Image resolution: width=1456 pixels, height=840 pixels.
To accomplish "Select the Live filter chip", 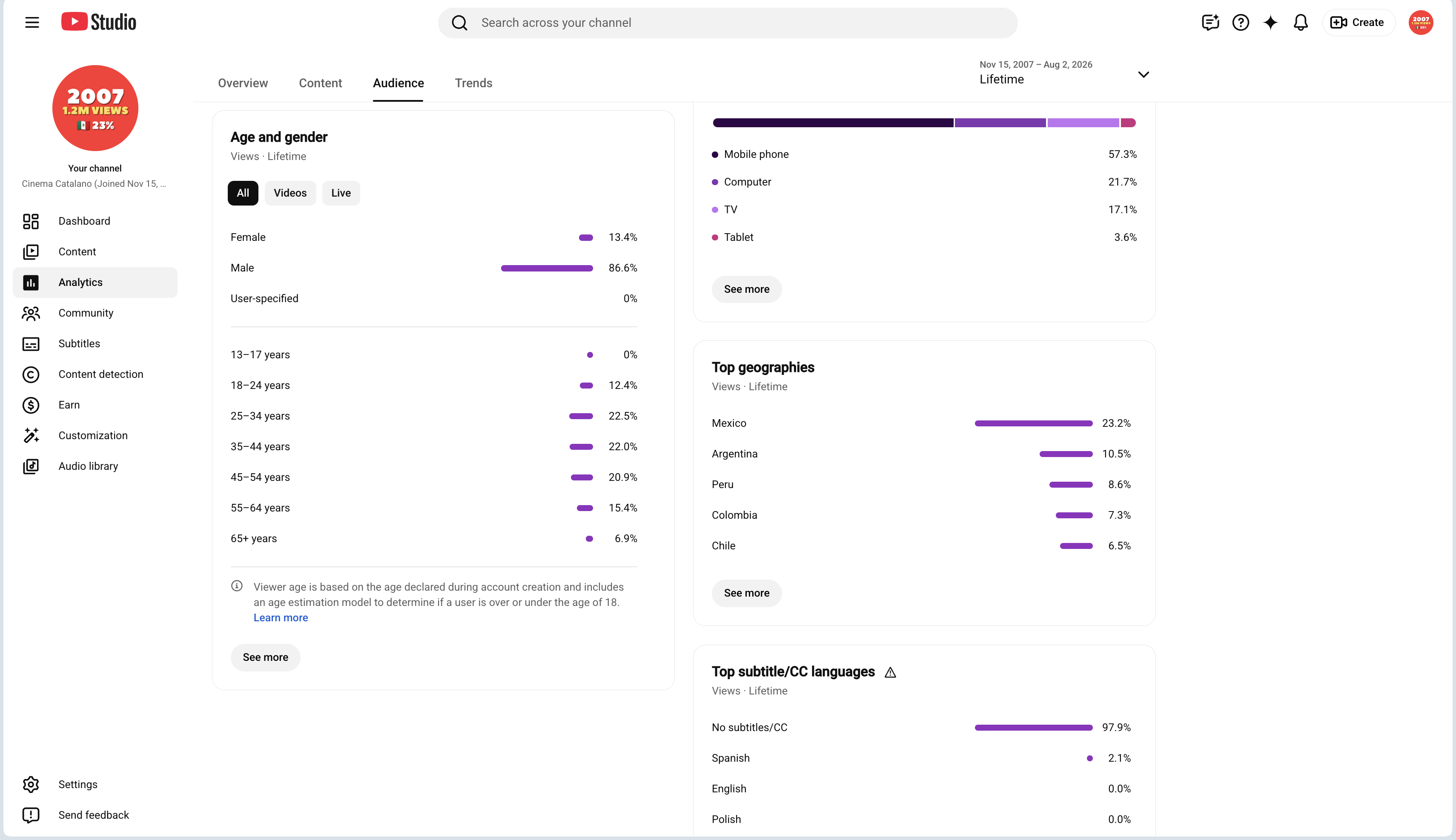I will tap(341, 193).
